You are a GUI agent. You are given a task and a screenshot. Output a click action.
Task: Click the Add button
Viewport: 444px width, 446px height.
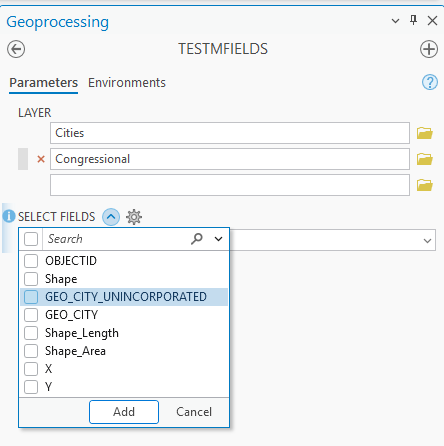pos(124,412)
